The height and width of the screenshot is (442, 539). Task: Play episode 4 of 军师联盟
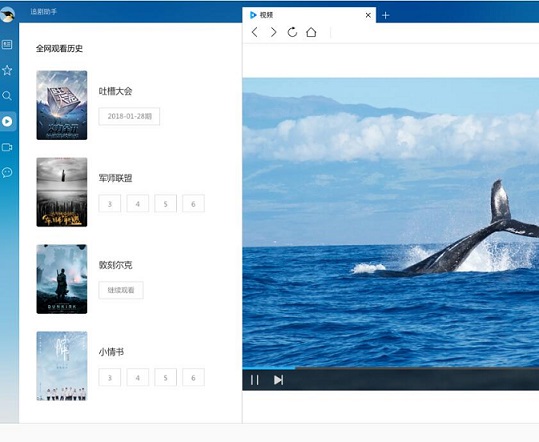pyautogui.click(x=138, y=204)
